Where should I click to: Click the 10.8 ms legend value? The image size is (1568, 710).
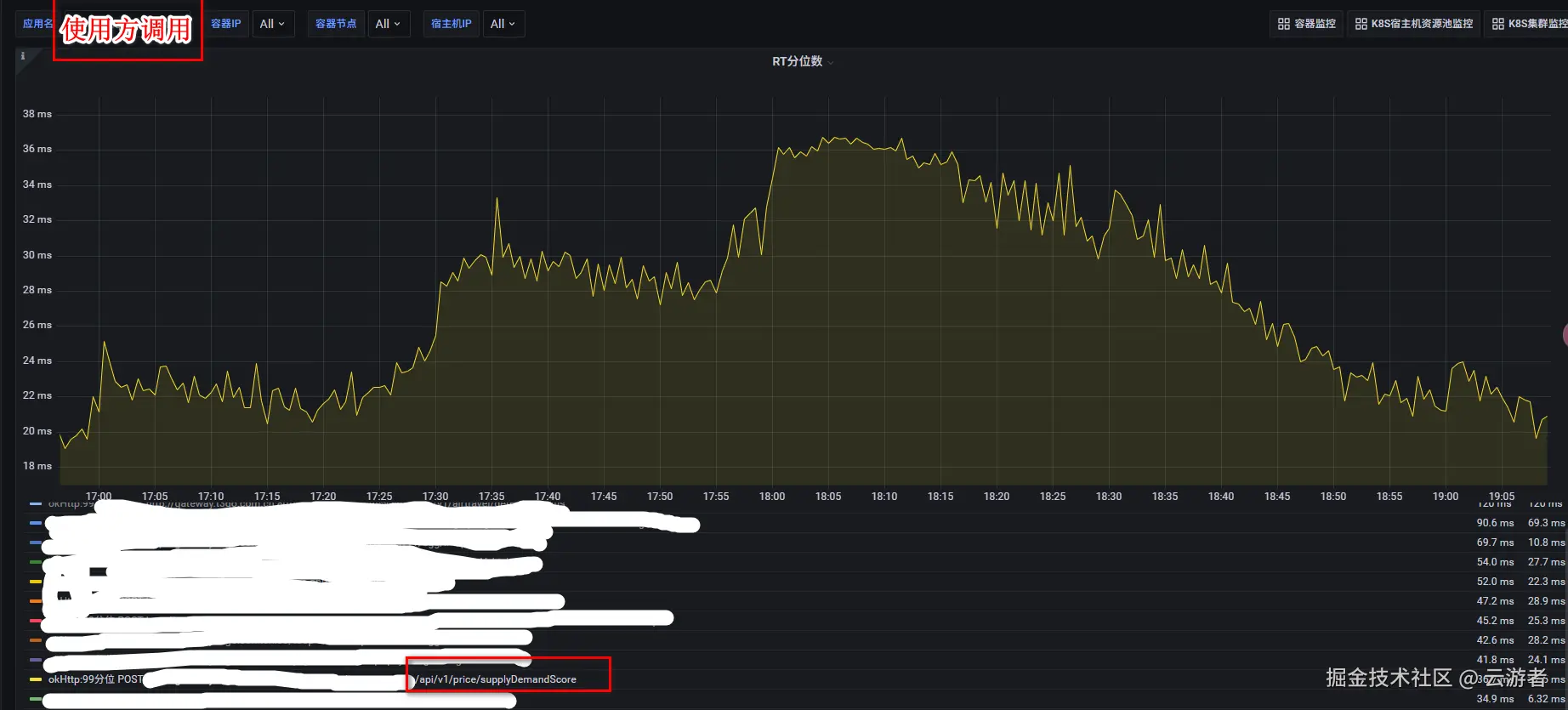[1546, 542]
